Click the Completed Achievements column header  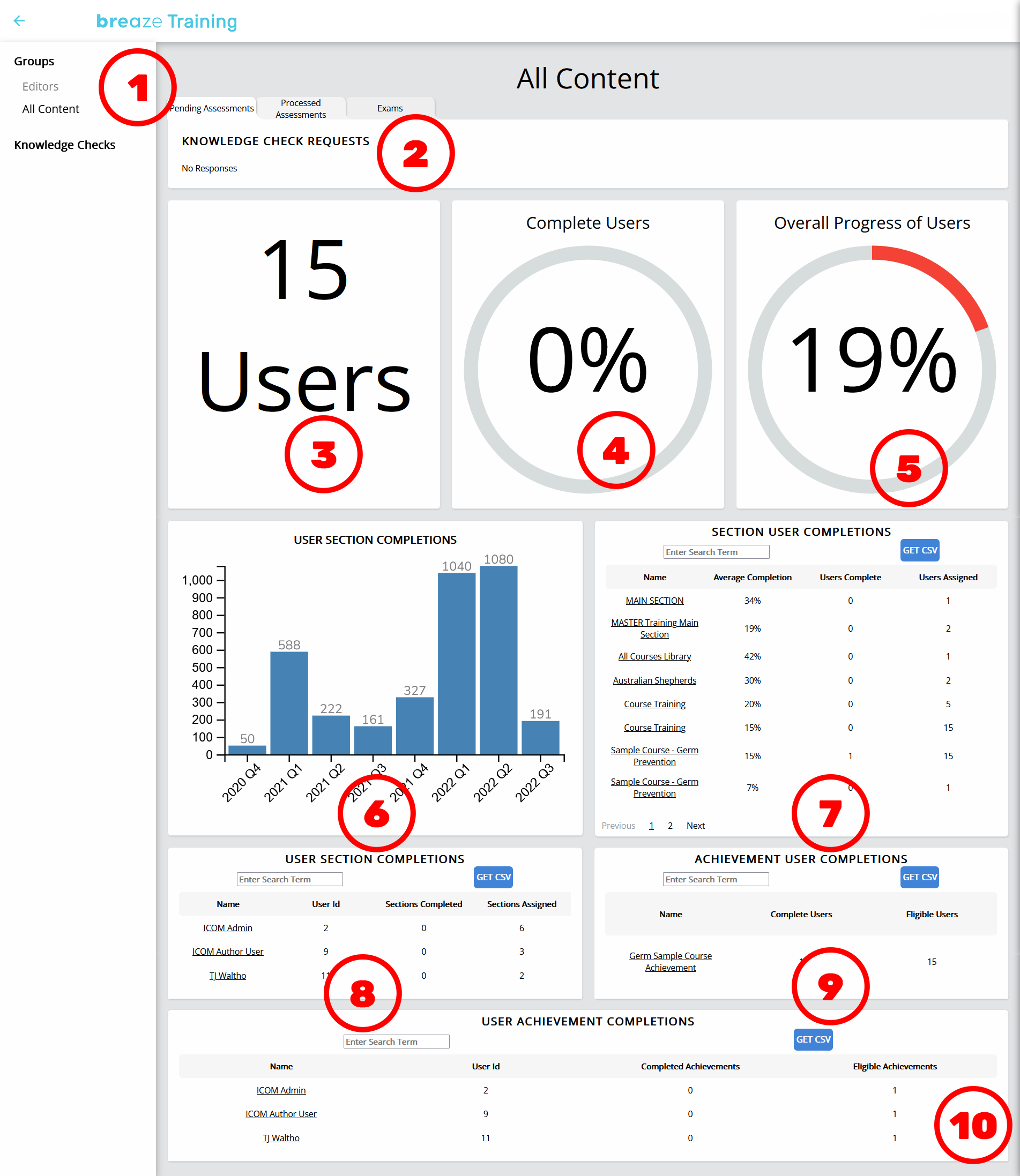point(690,1066)
